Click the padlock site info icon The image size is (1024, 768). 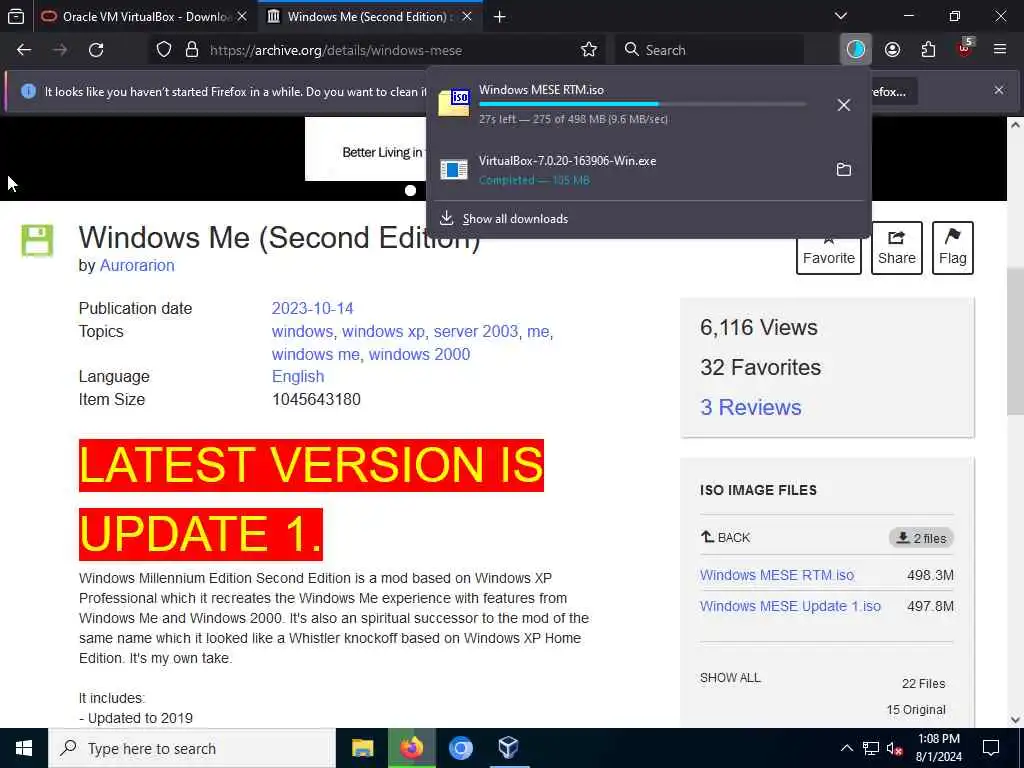[192, 50]
